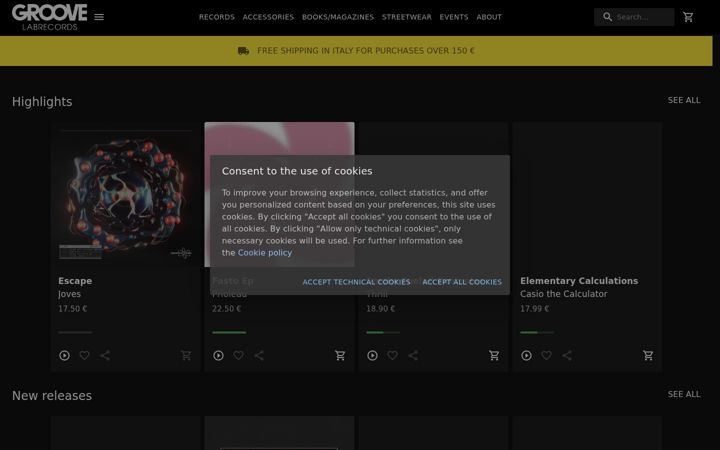Go to Books/Magazines section

(338, 17)
